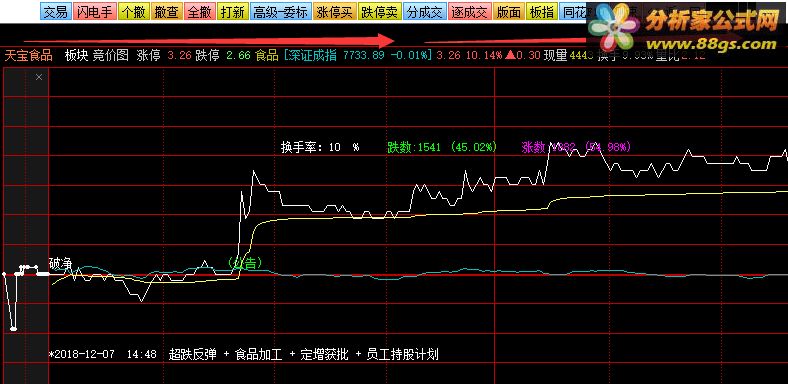Select the 板块 tab label

[76, 55]
